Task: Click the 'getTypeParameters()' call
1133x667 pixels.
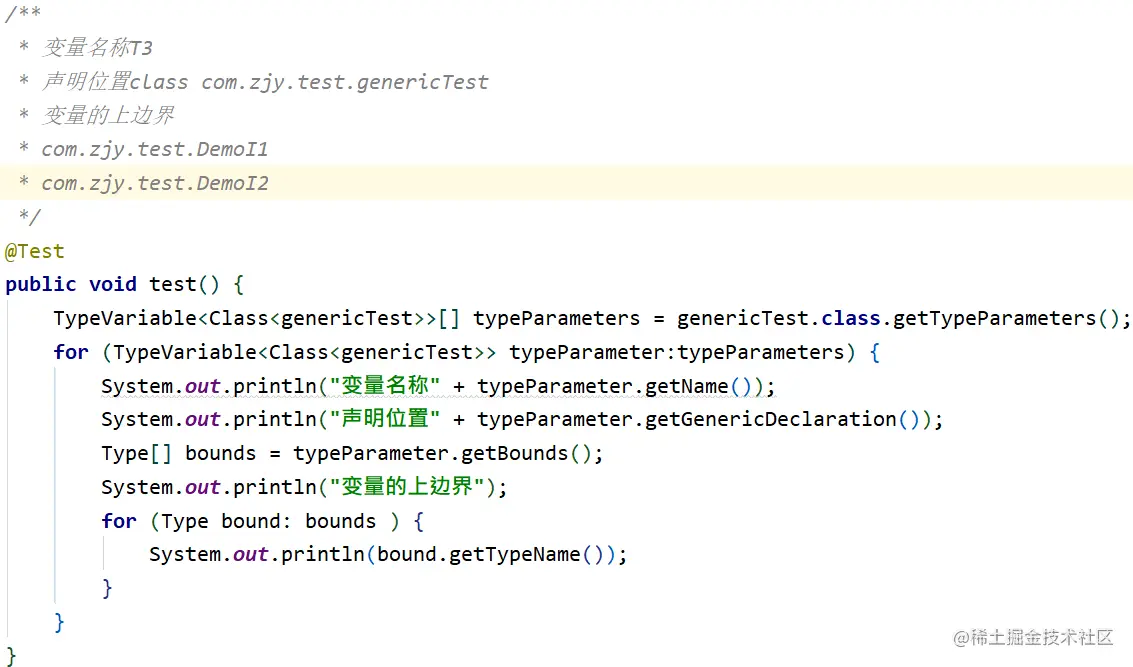Action: tap(1007, 318)
